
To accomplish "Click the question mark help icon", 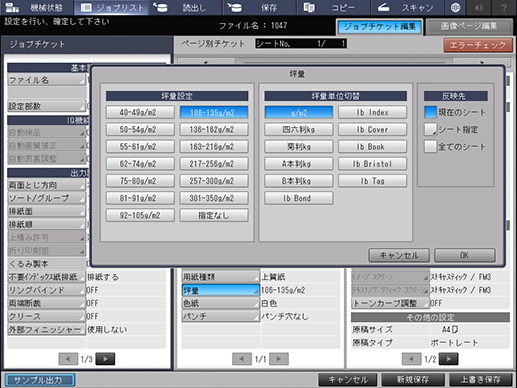I will 504,7.
